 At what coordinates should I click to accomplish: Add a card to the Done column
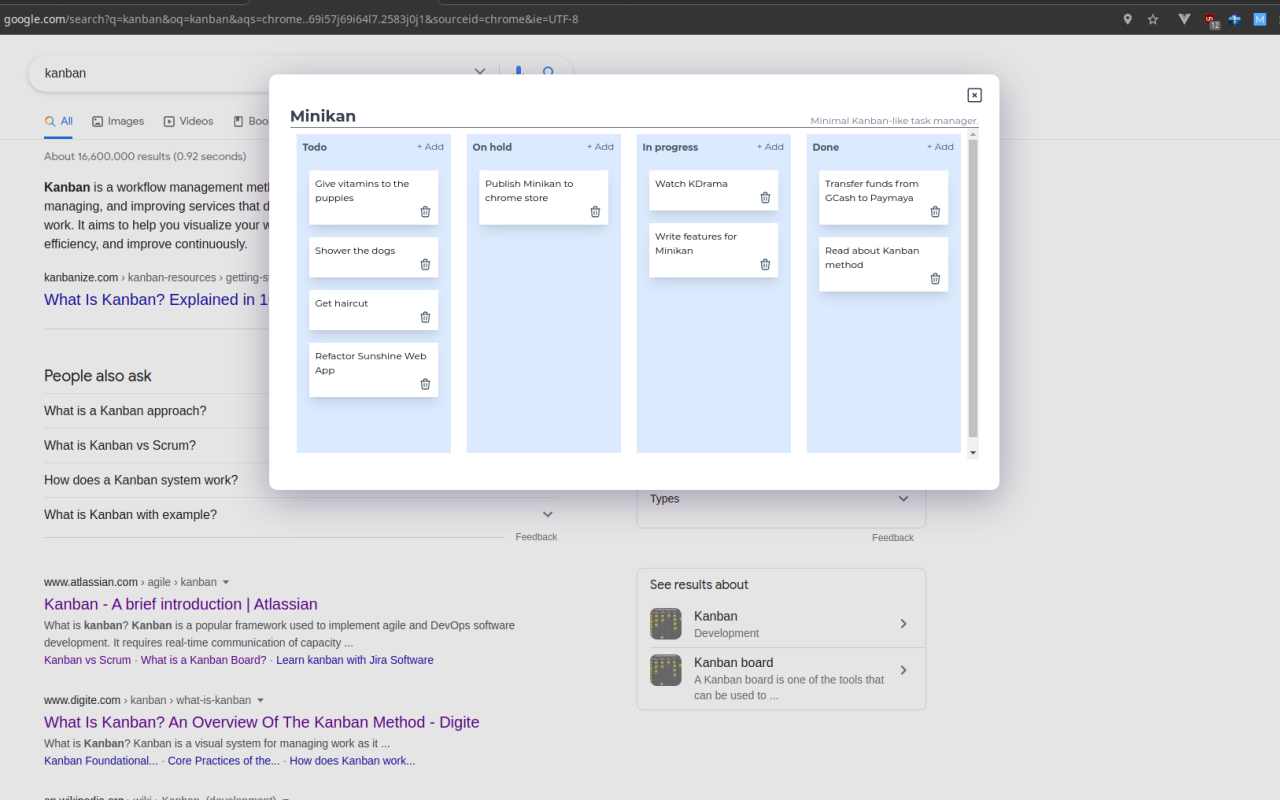point(940,147)
